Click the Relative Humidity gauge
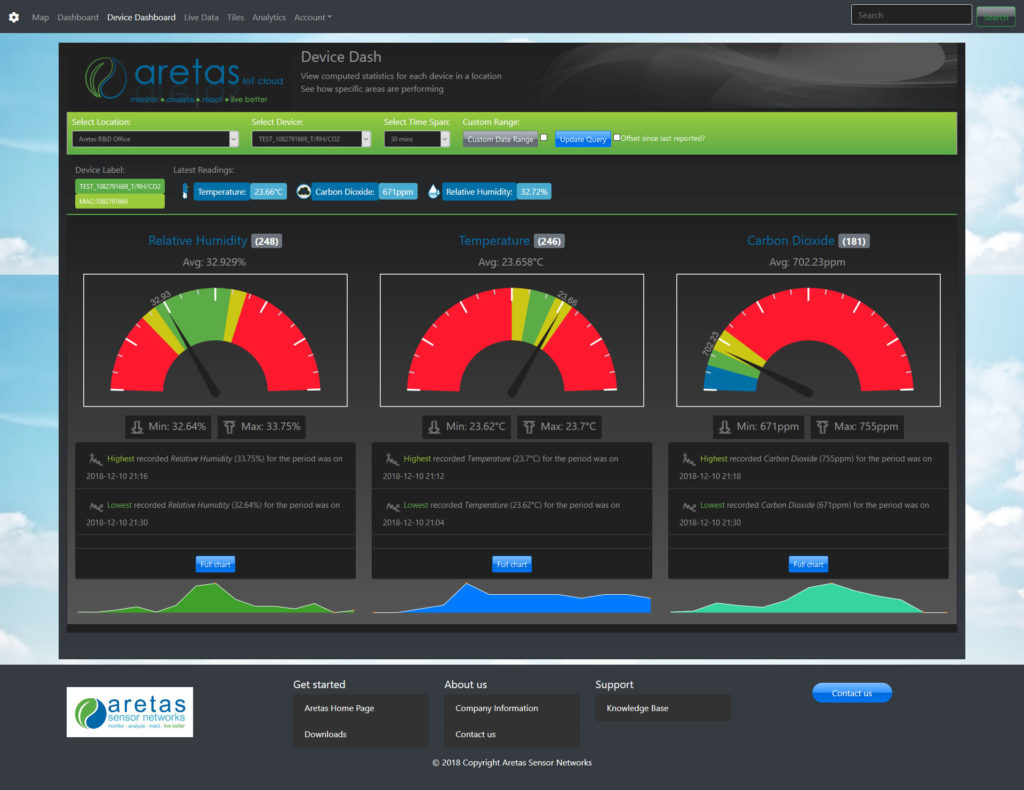The width and height of the screenshot is (1024, 790). 216,340
